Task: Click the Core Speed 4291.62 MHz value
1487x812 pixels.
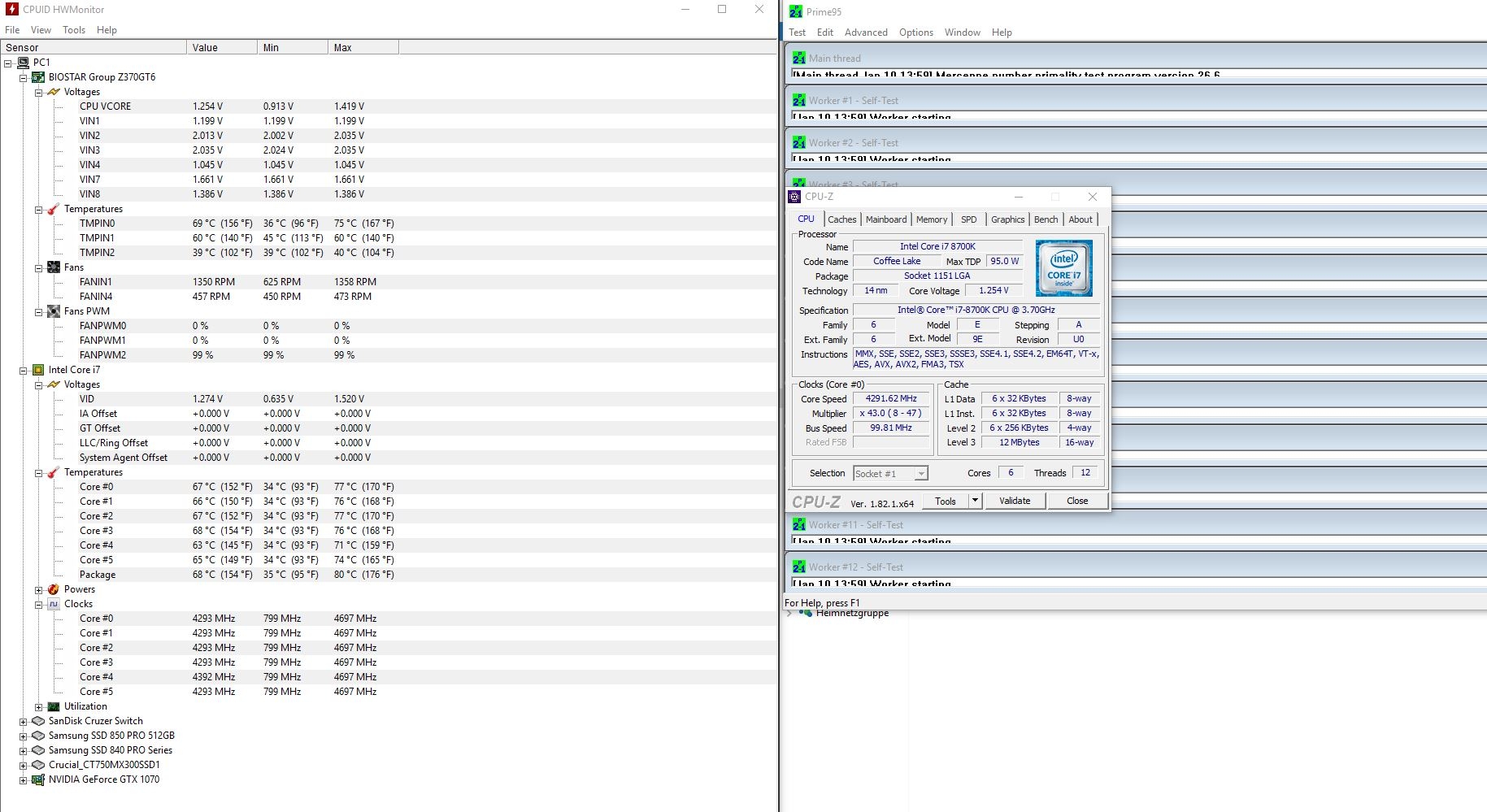Action: 891,398
